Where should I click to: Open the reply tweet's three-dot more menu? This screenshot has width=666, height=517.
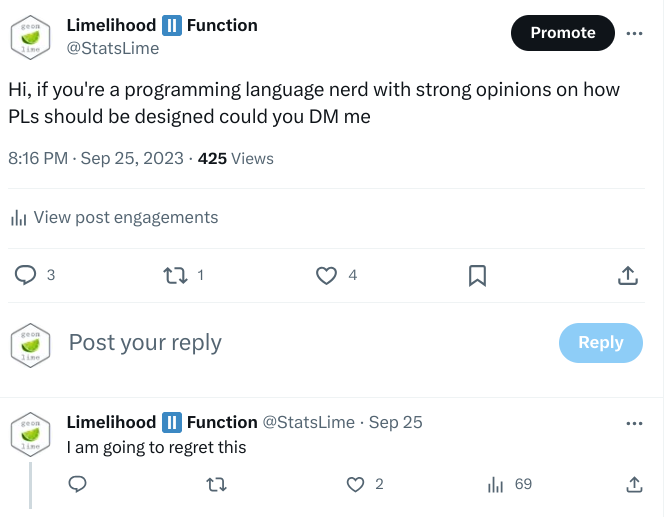click(634, 423)
